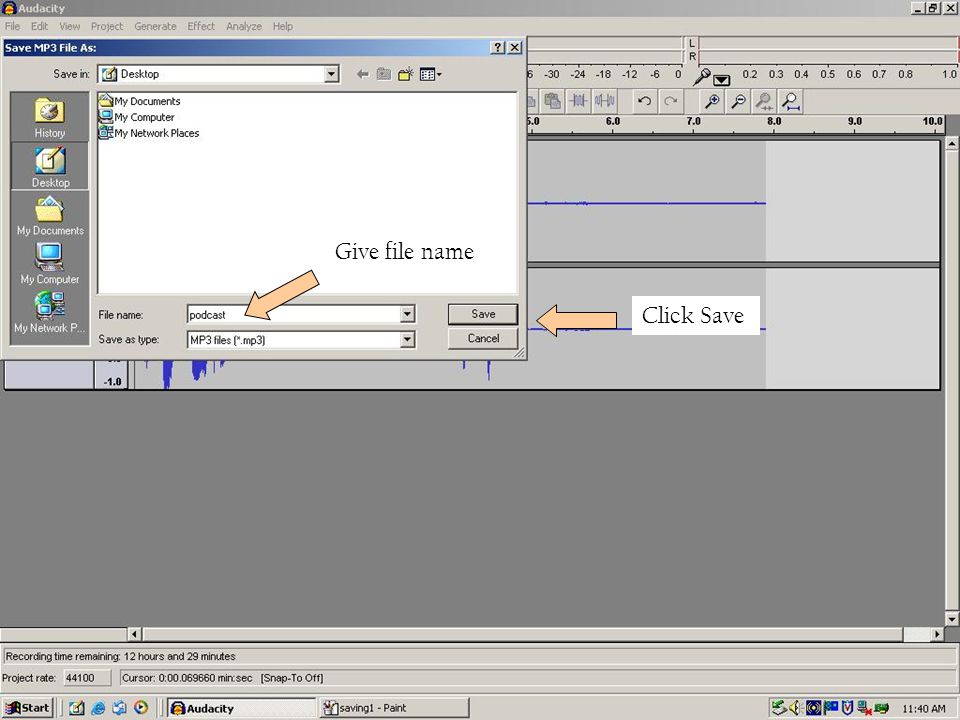Screen dimensions: 960x720
Task: Click the File name input field
Action: pos(294,314)
